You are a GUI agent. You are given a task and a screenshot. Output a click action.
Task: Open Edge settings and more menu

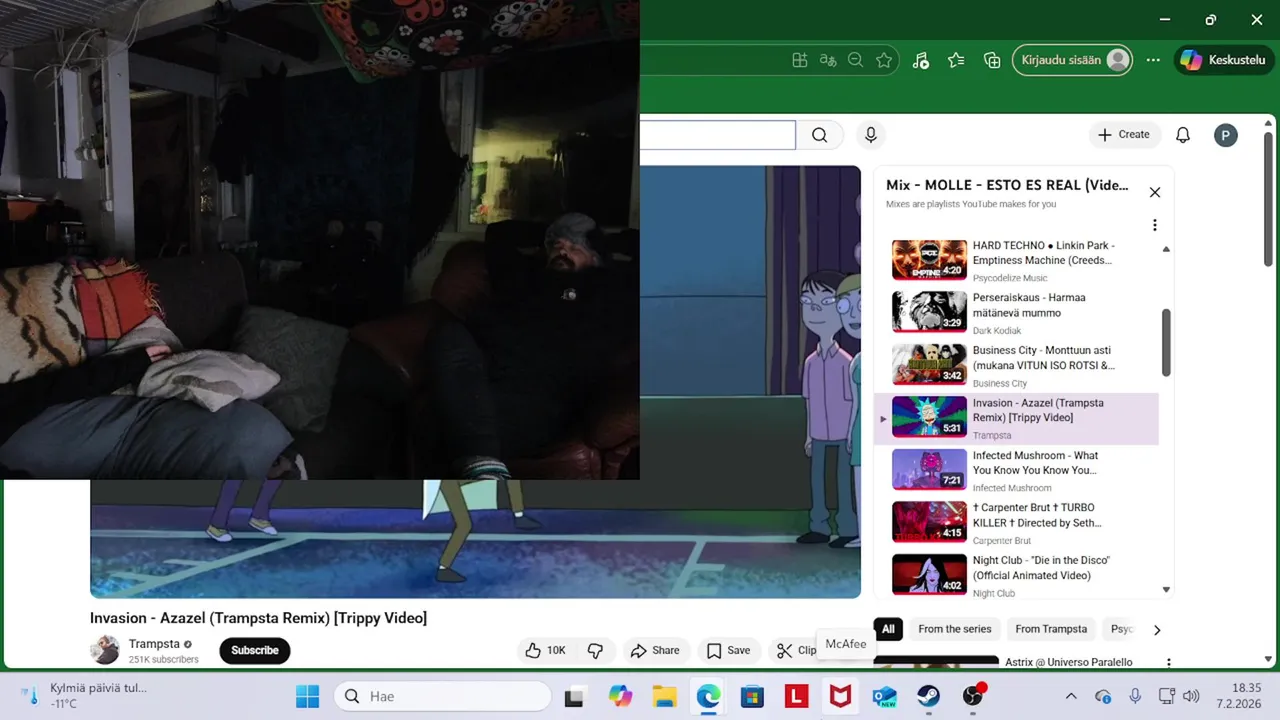click(1153, 60)
